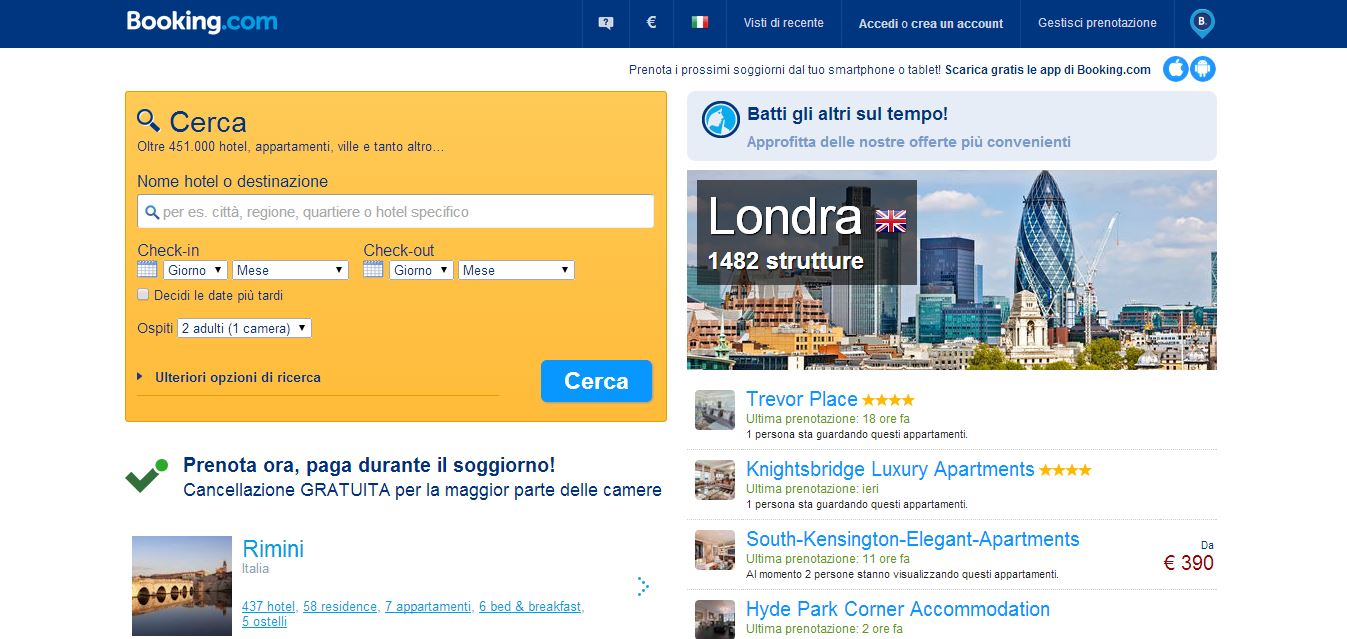Click the blue Cerca search button
The width and height of the screenshot is (1347, 639).
[596, 381]
